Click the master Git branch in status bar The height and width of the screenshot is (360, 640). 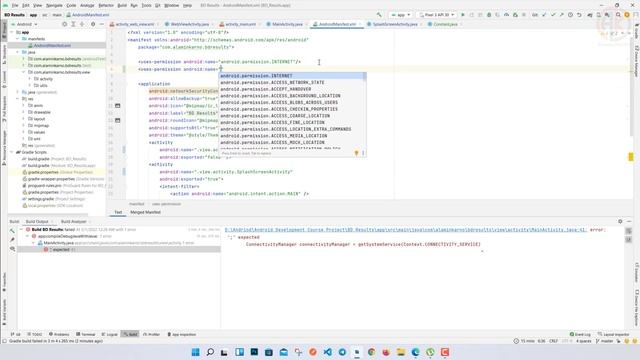click(x=604, y=341)
